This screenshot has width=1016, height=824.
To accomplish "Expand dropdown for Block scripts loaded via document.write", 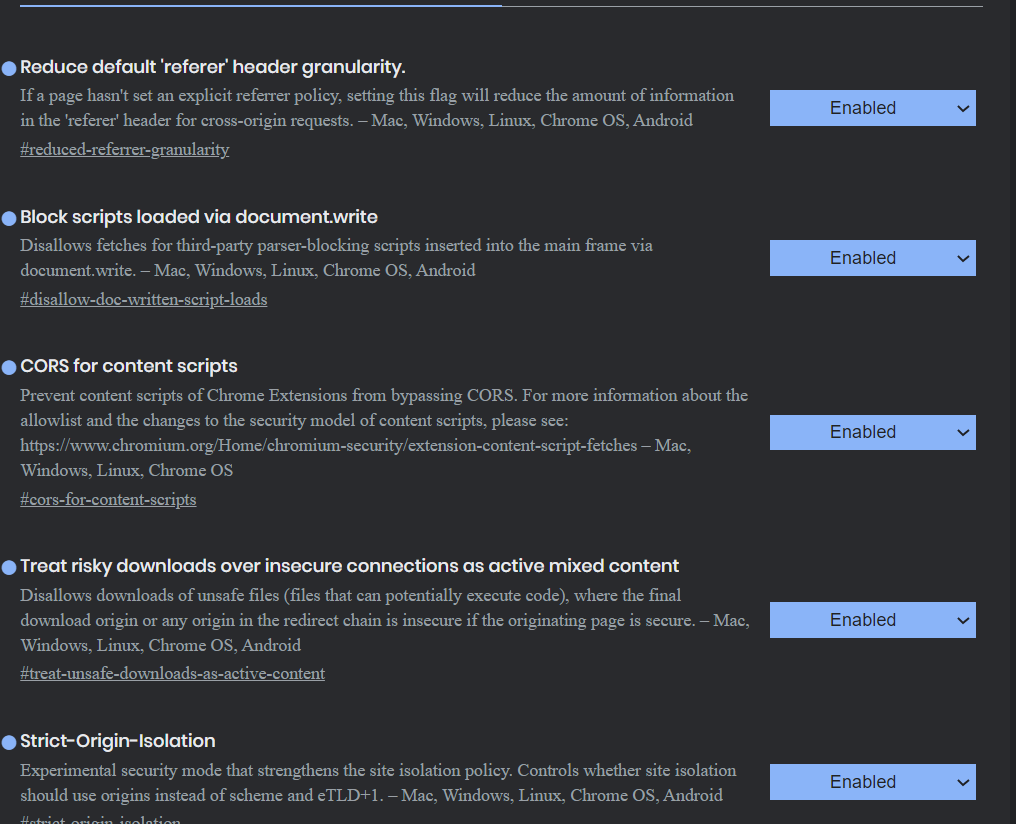I will pos(872,258).
